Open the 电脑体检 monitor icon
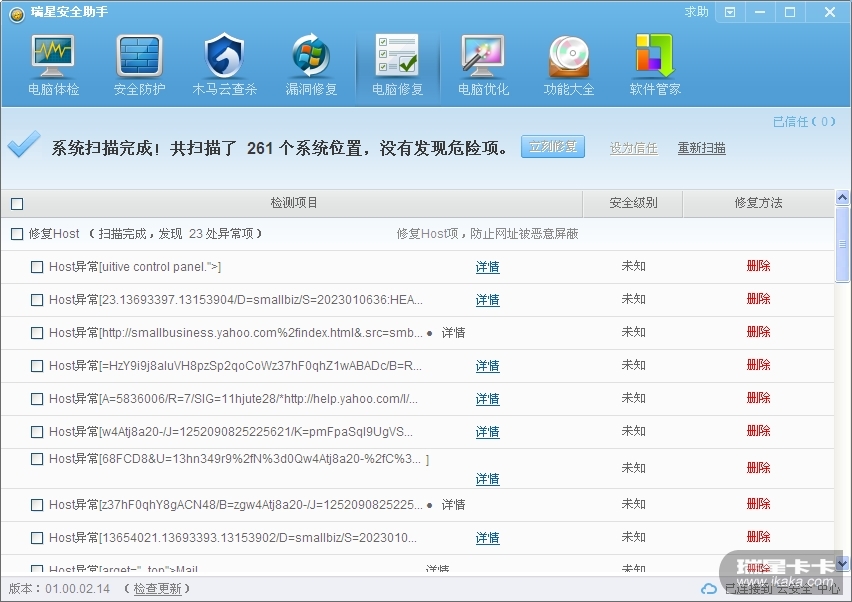The image size is (852, 602). [53, 57]
